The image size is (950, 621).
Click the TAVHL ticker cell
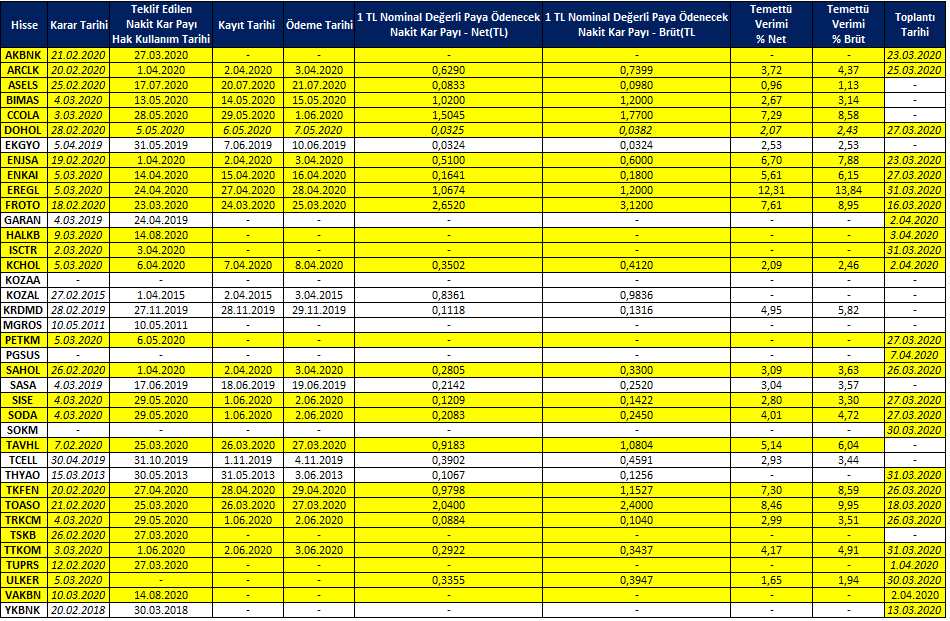[x=24, y=445]
